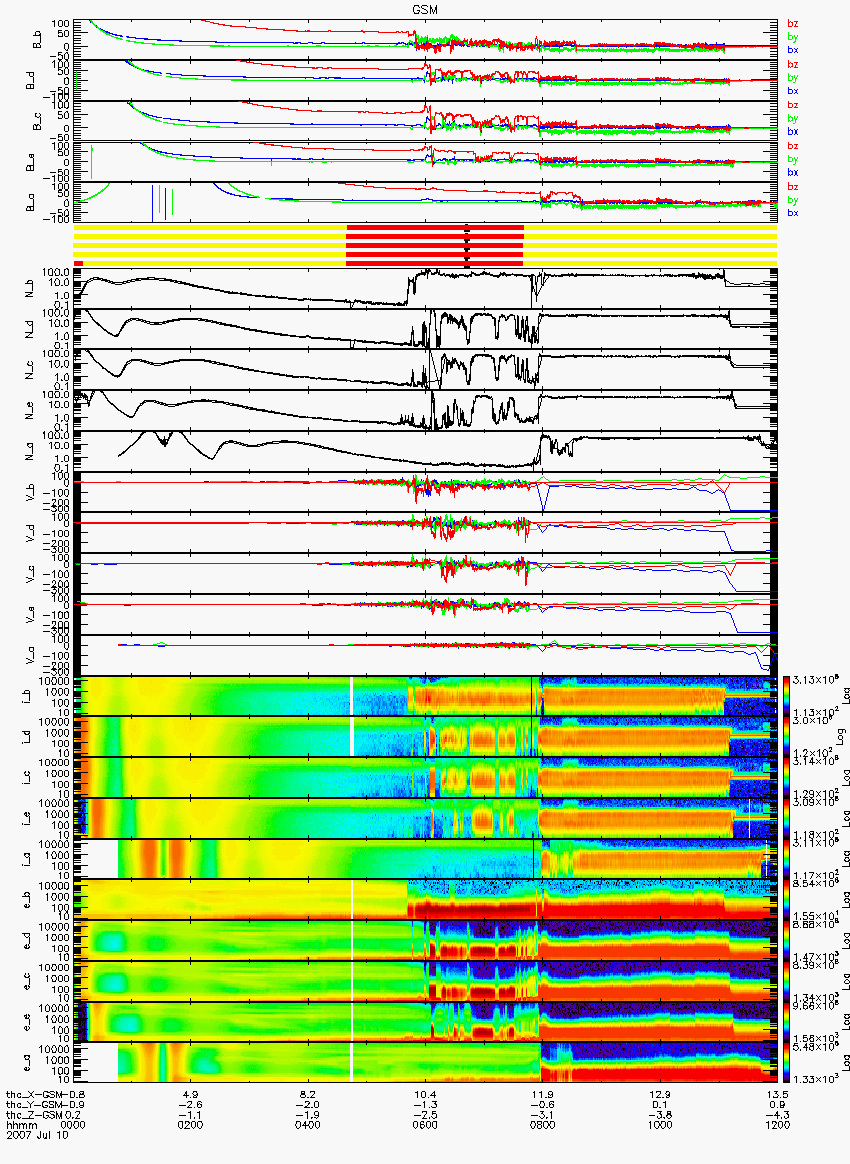Click the color bar beside the e_a spectrogram
This screenshot has height=1164, width=850.
pos(786,1064)
